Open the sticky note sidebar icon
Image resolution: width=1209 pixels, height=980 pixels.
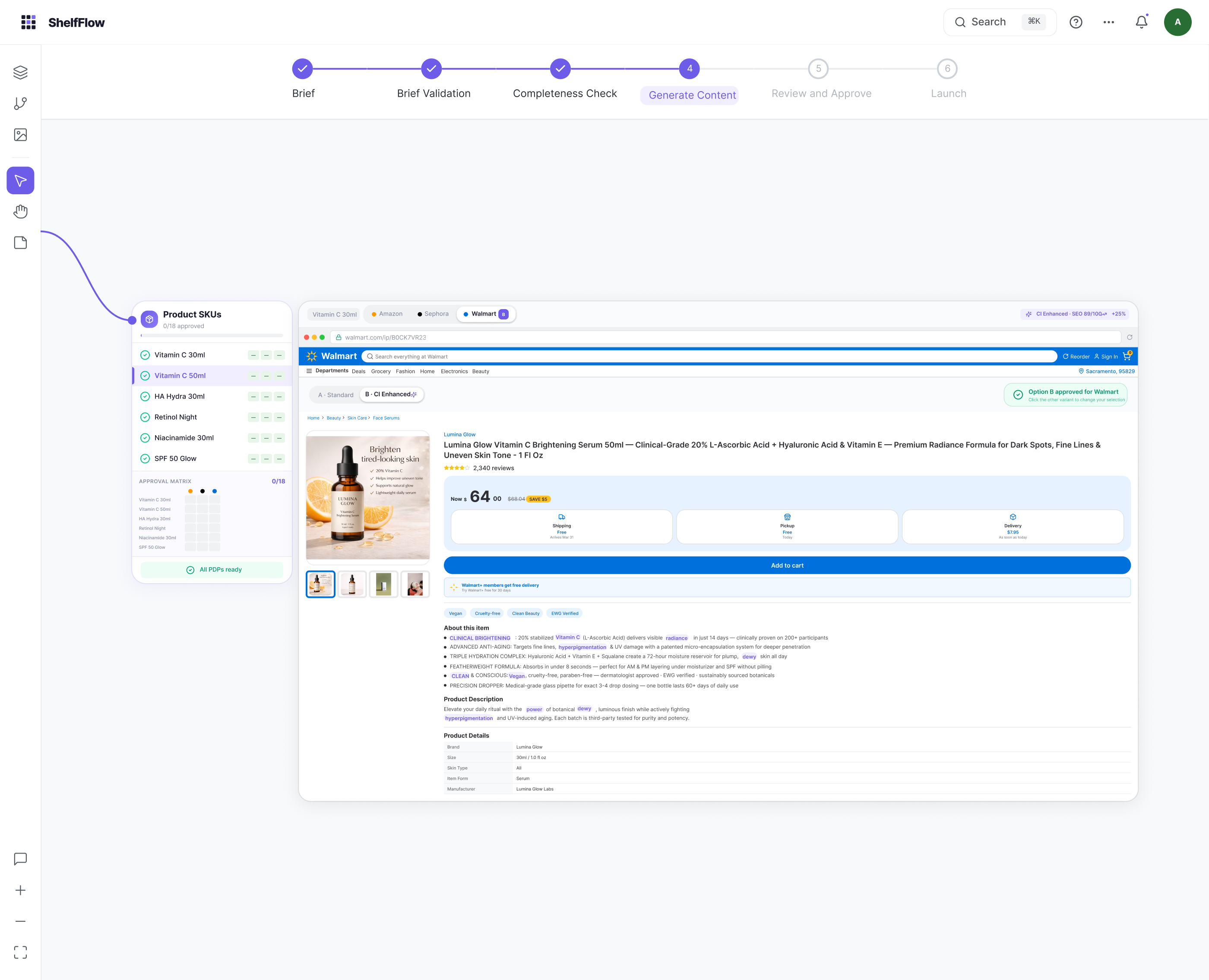[20, 243]
